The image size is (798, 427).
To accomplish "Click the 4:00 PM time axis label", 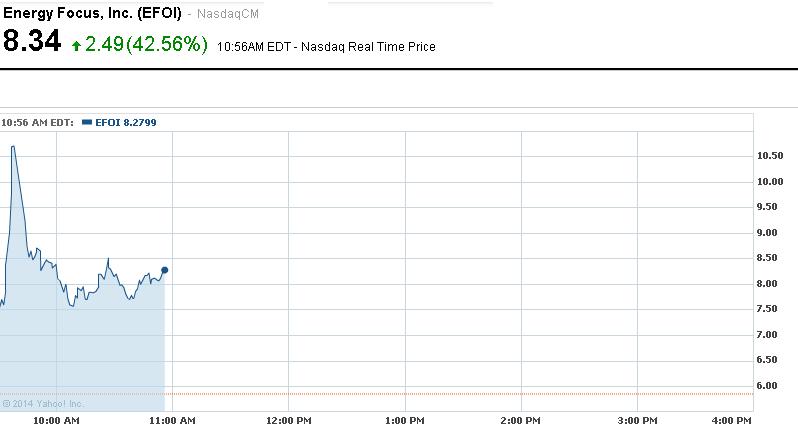I will (751, 420).
